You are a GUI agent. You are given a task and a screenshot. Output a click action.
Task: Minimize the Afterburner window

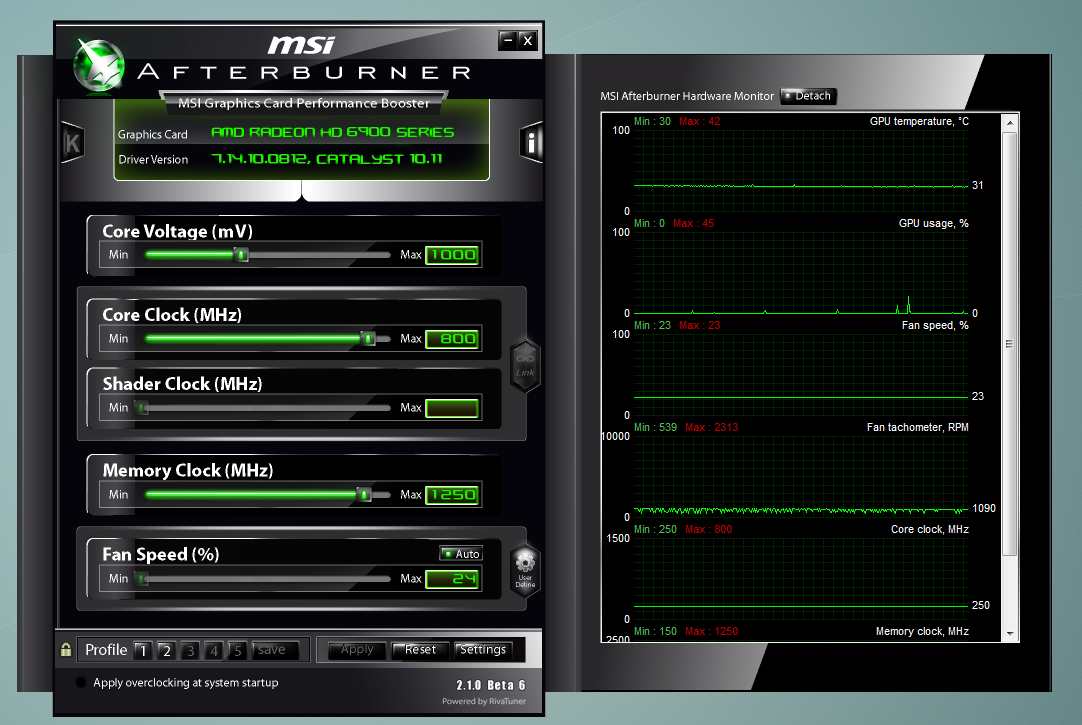pos(508,41)
